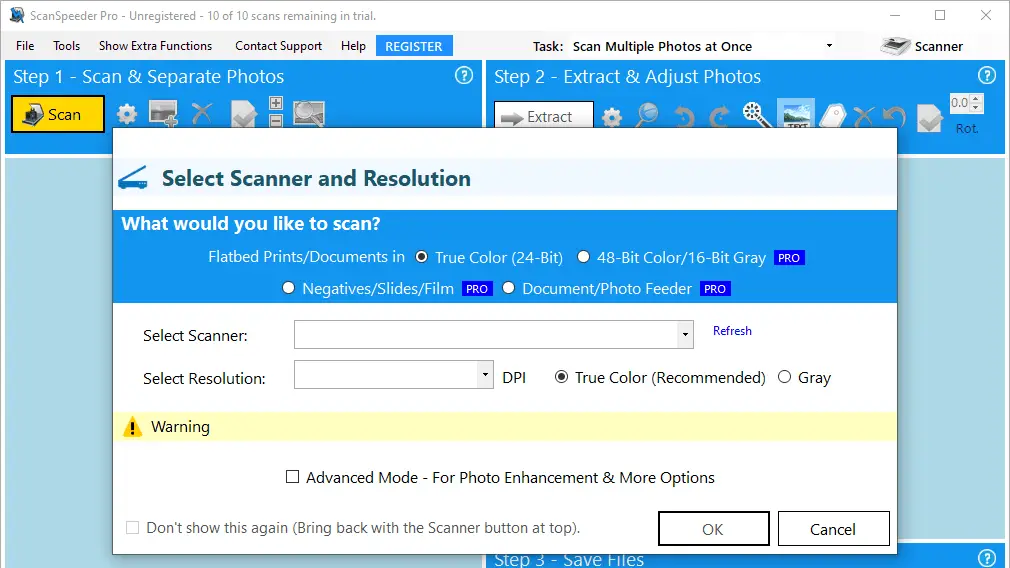Click the PRO badge beside Negatives/Slides/Film

coord(477,289)
